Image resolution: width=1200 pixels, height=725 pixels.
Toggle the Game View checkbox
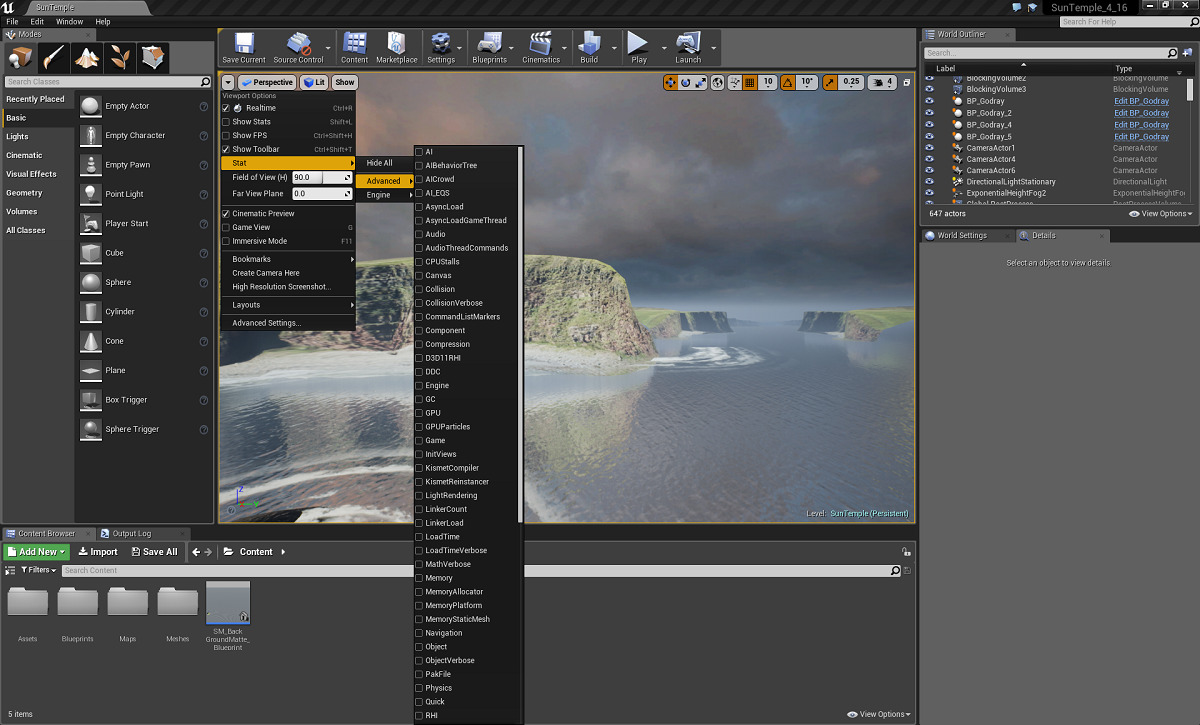point(226,227)
